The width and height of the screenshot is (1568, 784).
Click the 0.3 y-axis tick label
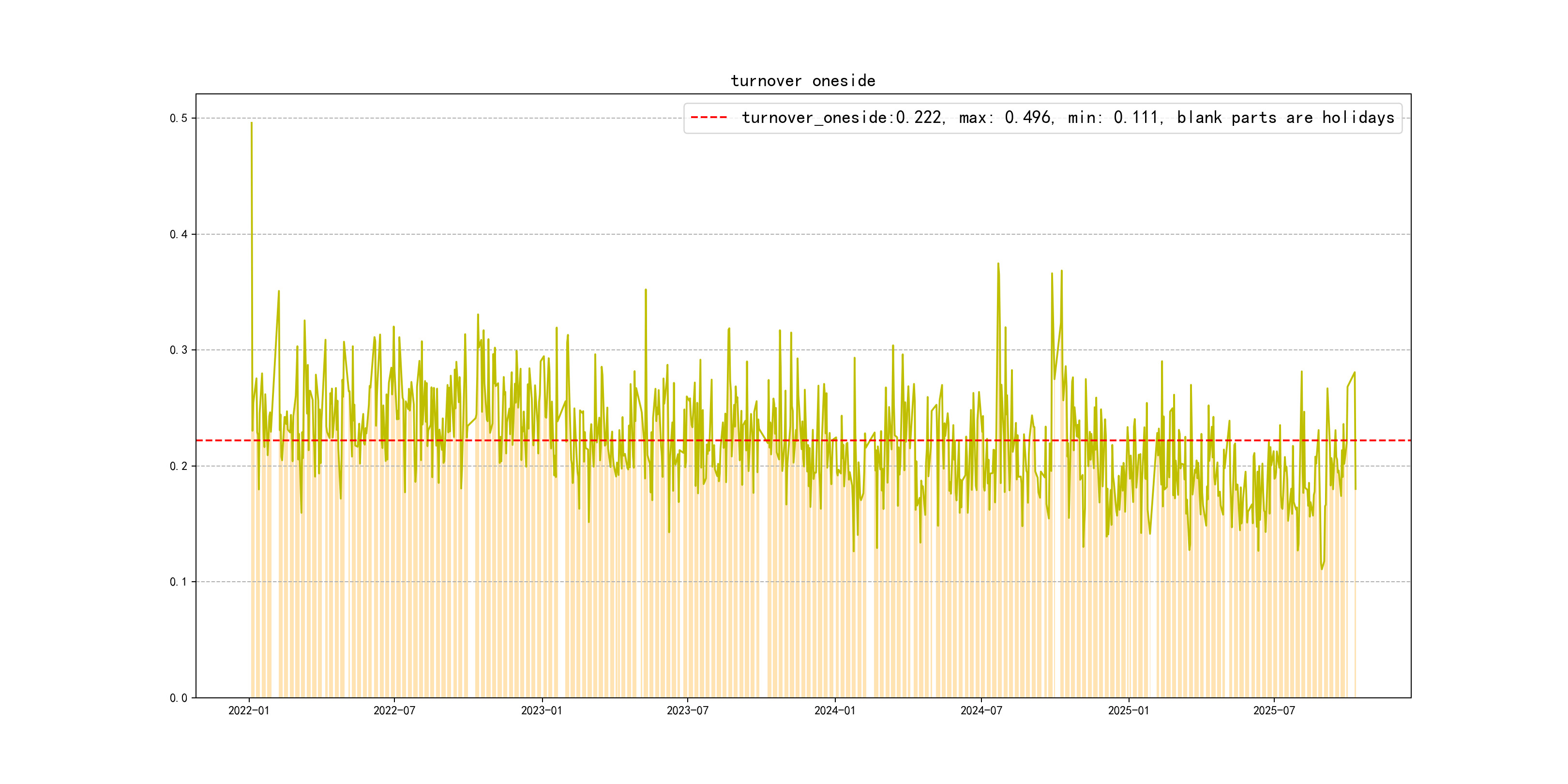[179, 350]
